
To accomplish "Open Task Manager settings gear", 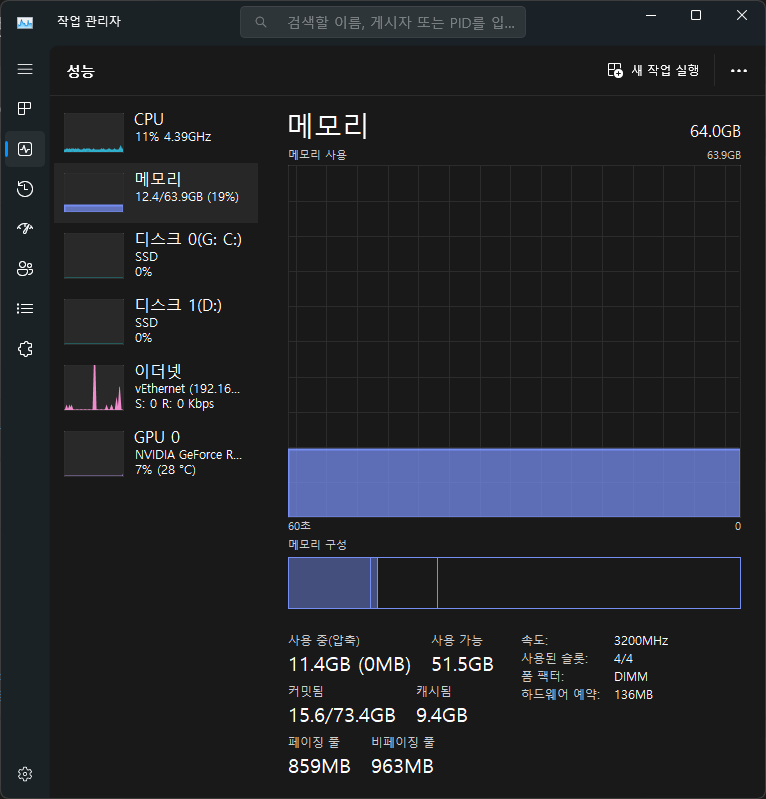I will [25, 774].
